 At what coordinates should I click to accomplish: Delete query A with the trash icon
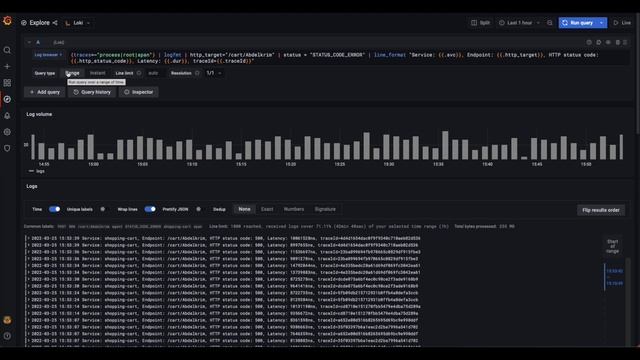tap(618, 42)
